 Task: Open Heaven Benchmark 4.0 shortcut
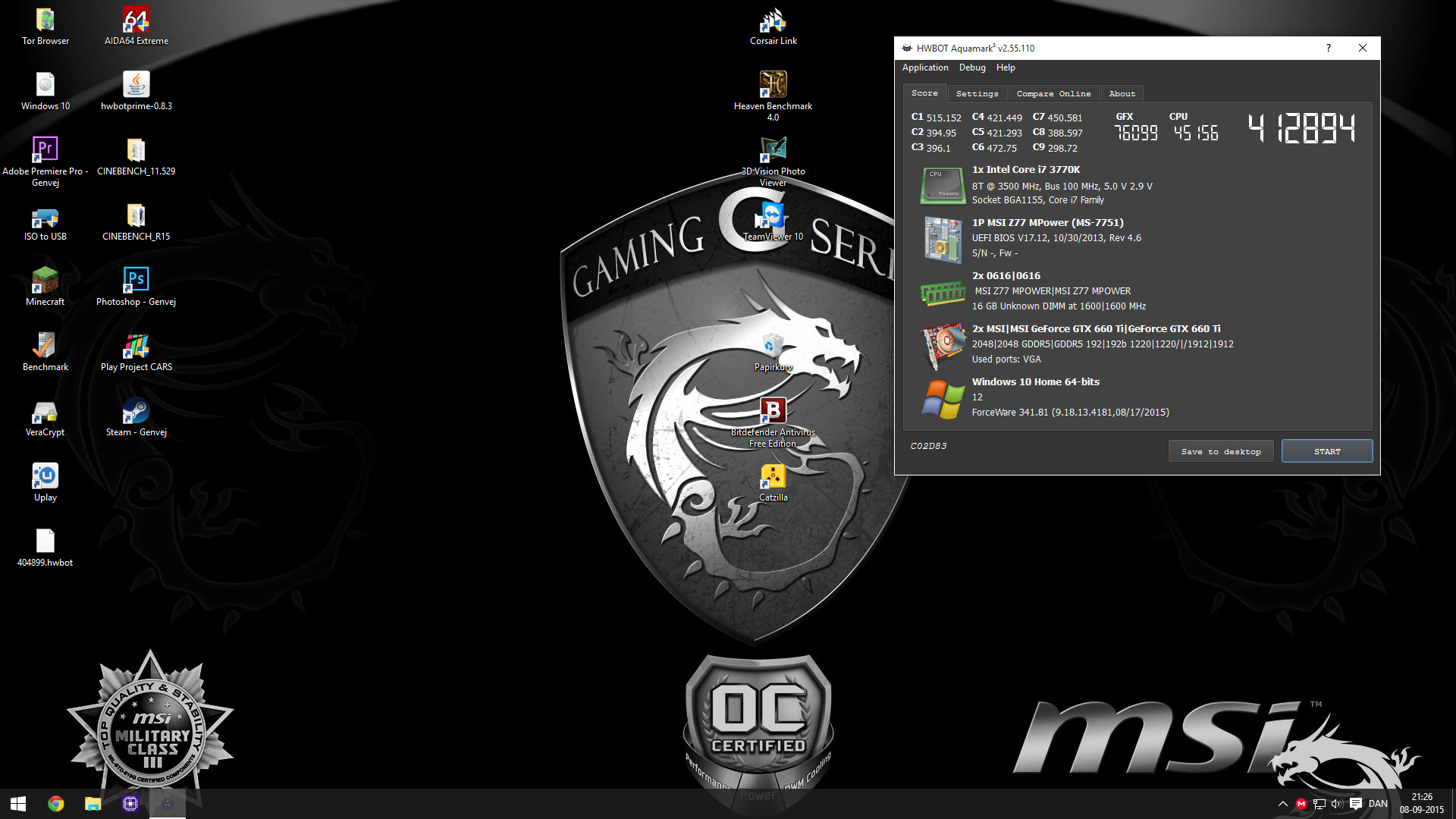[773, 97]
